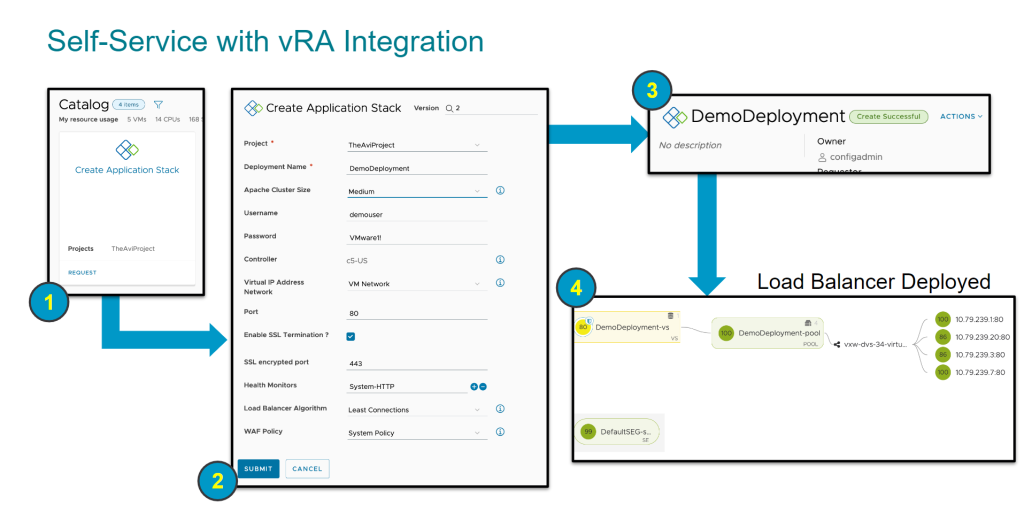Image resolution: width=1024 pixels, height=512 pixels.
Task: Click the TheAviProject text on catalog card
Action: click(x=133, y=249)
